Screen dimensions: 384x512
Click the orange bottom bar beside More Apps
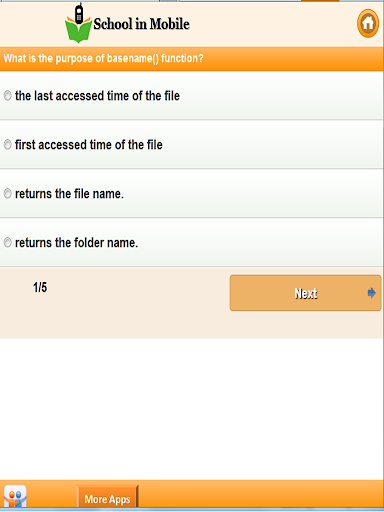[260, 495]
